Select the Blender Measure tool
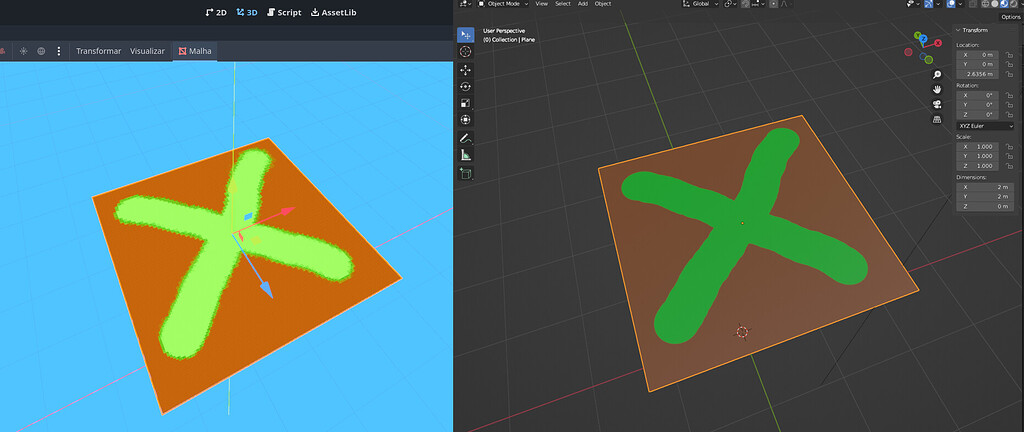The image size is (1024, 432). pyautogui.click(x=466, y=155)
